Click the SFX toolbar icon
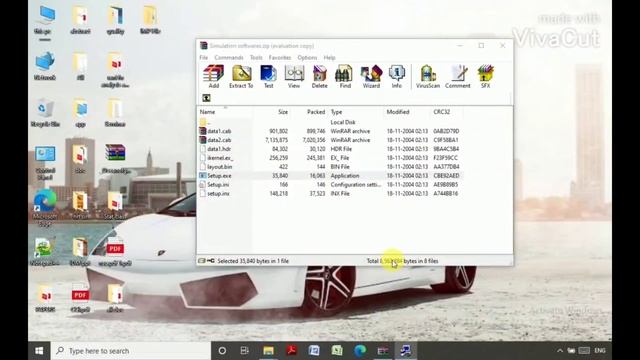Screen dimensions: 640x360 [485, 76]
